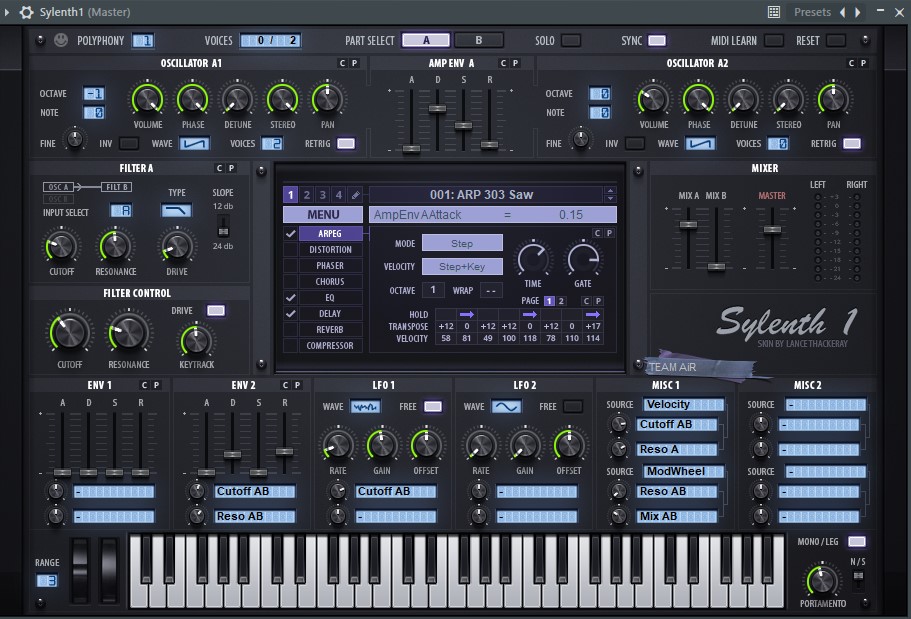
Task: Click the Reset button
Action: 835,40
